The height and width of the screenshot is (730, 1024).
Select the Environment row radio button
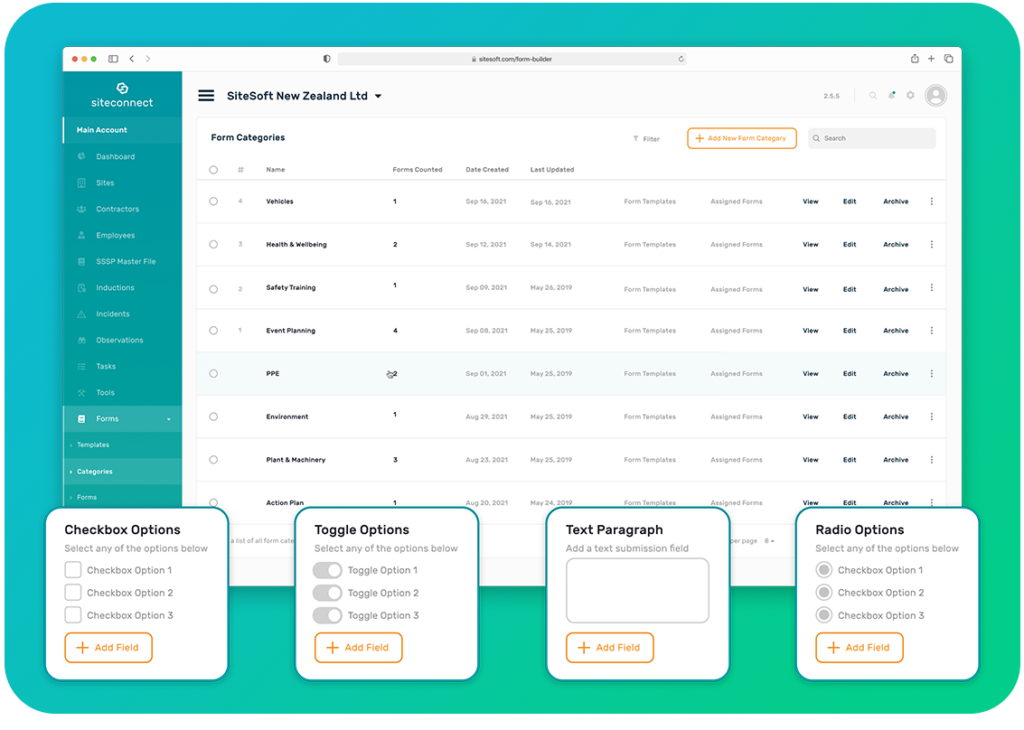(214, 417)
